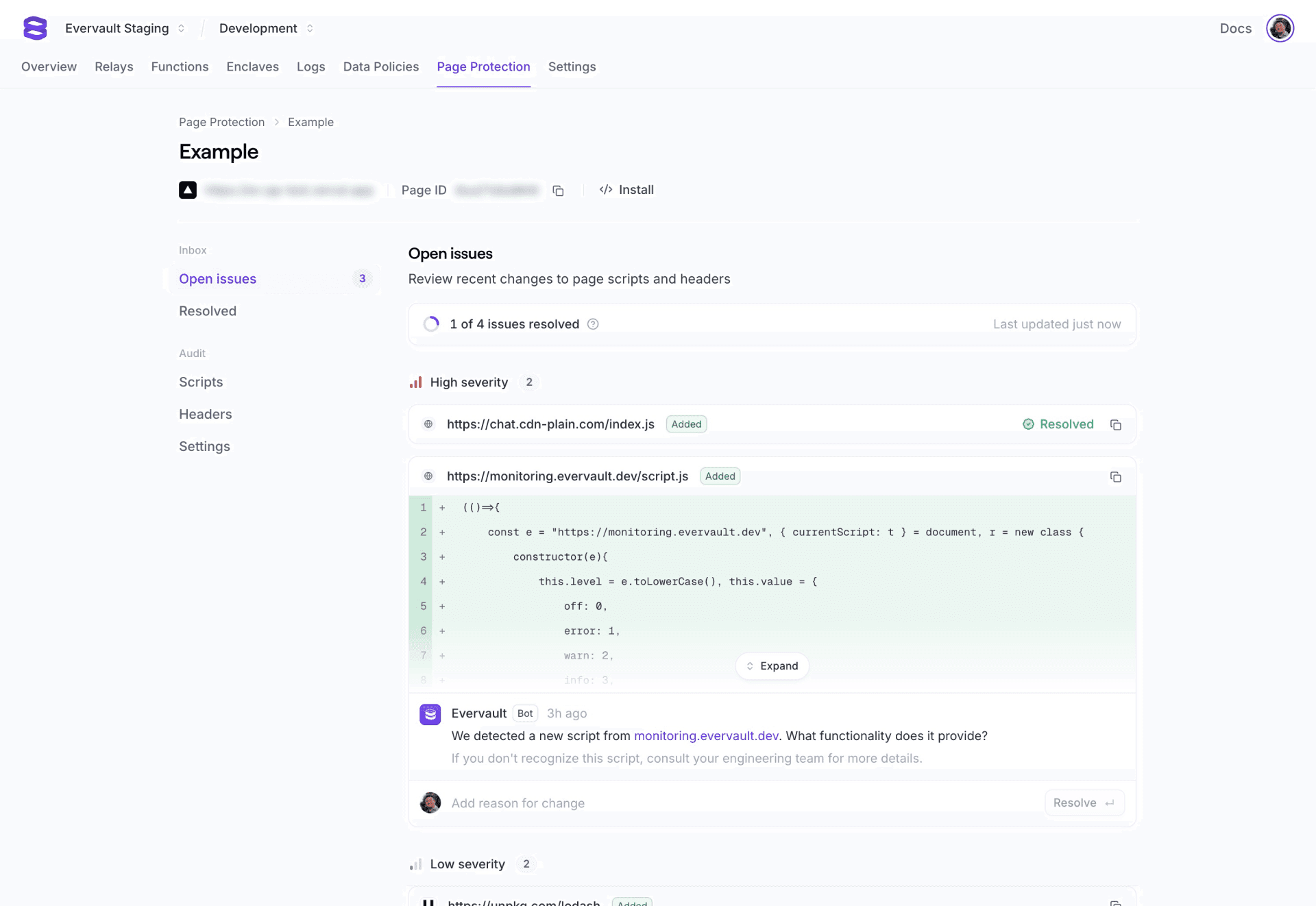Click the globe icon beside monitoring script

428,476
